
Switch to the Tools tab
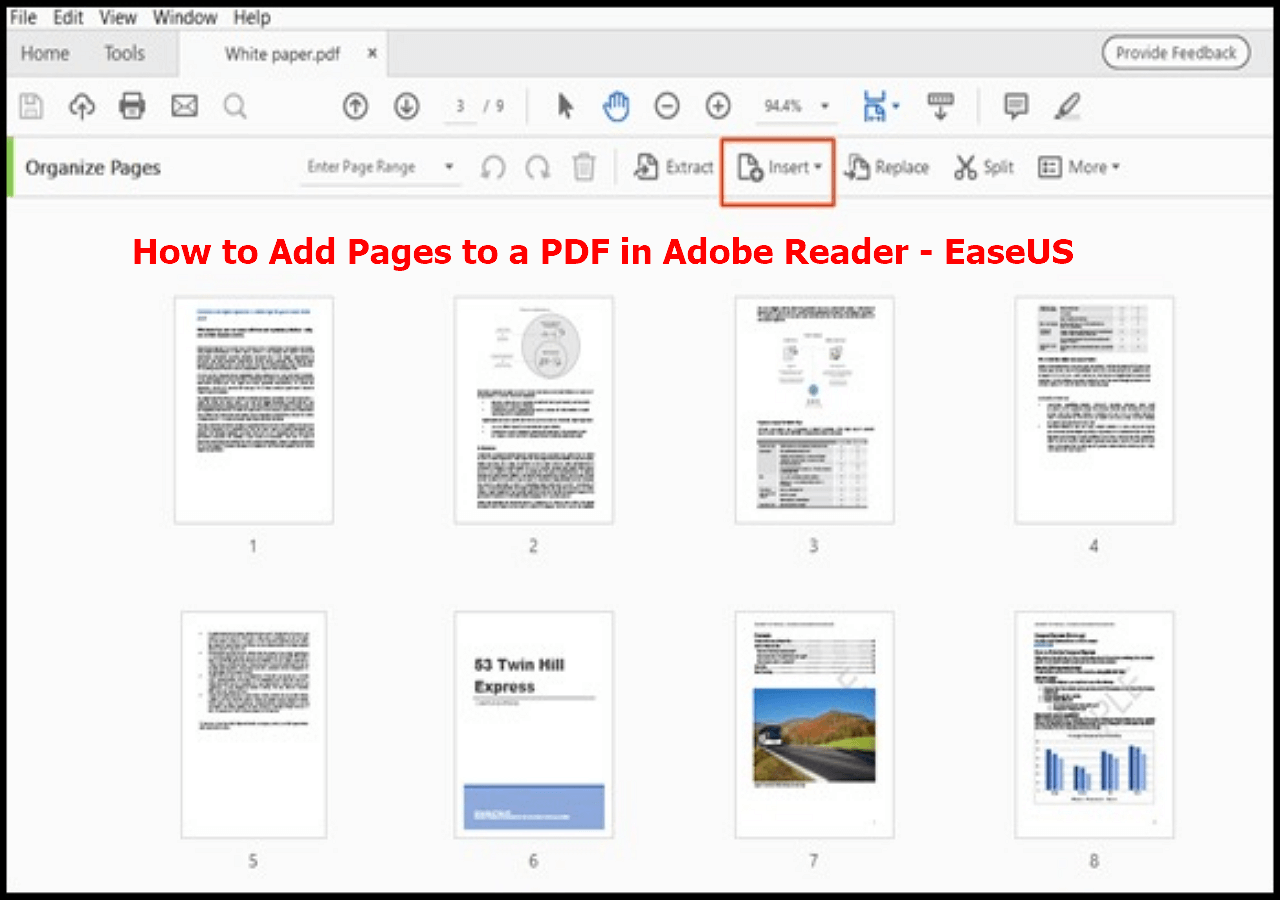(x=124, y=54)
